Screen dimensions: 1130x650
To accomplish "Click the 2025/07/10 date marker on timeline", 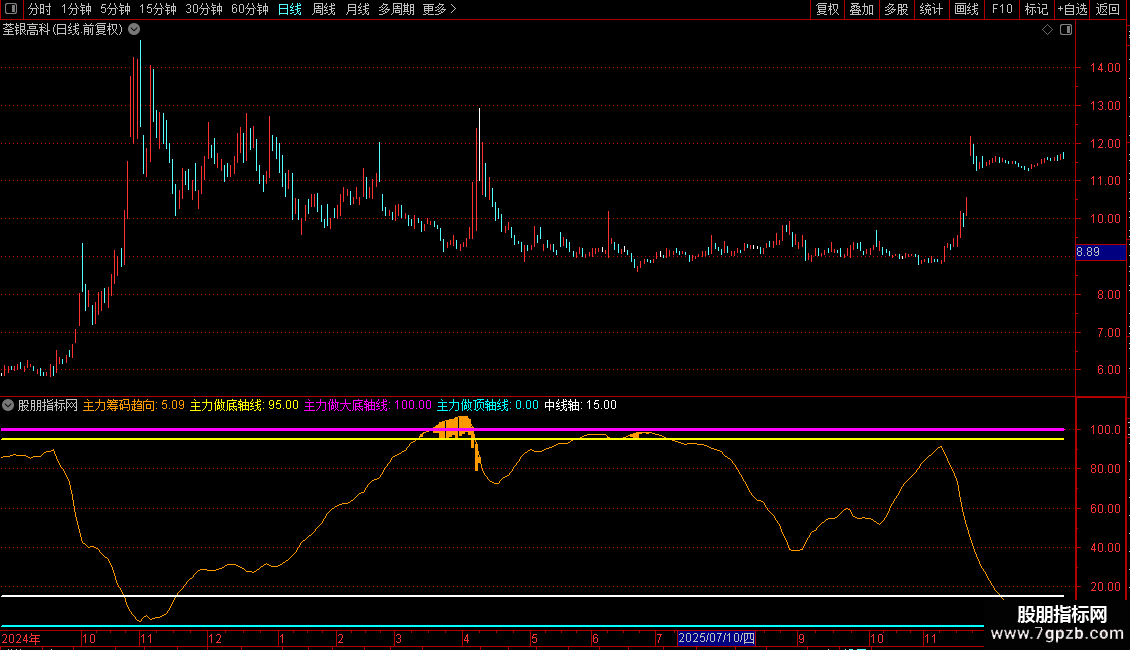I will 718,638.
